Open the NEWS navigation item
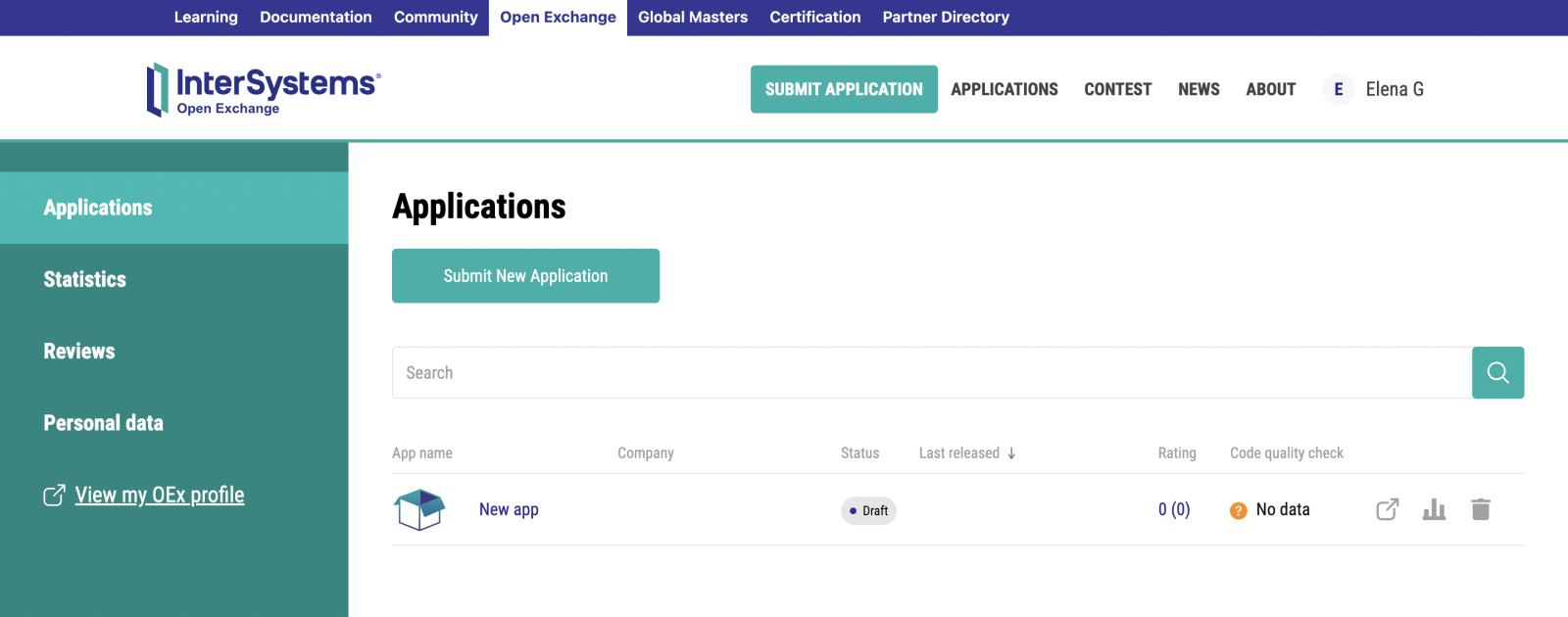This screenshot has height=617, width=1568. pos(1199,89)
